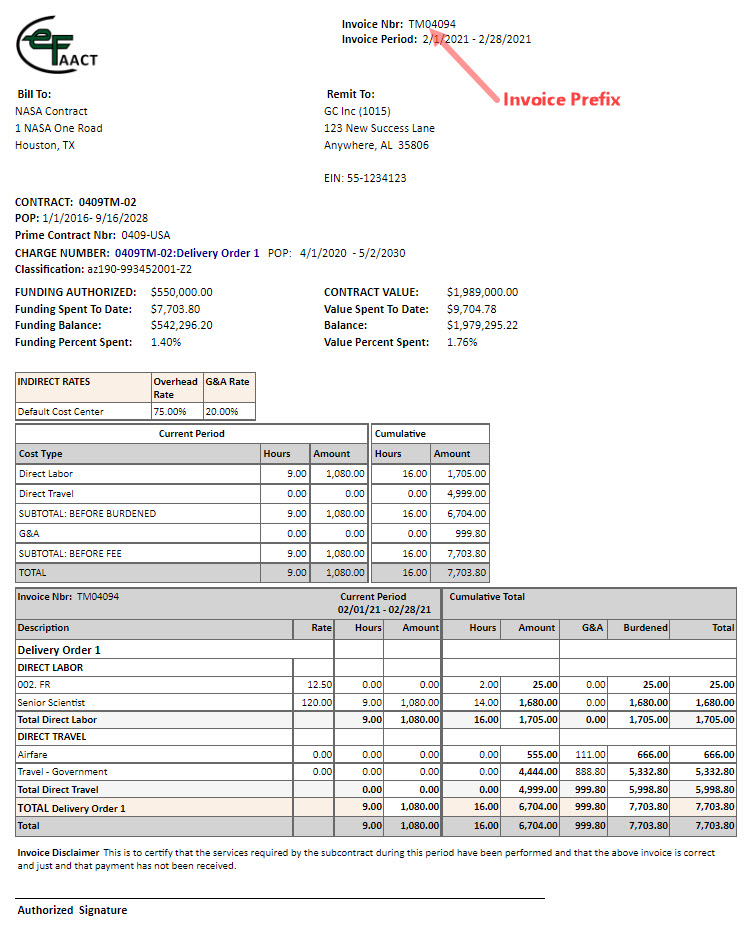
Task: Click the Authorized Signature line label
Action: click(72, 910)
